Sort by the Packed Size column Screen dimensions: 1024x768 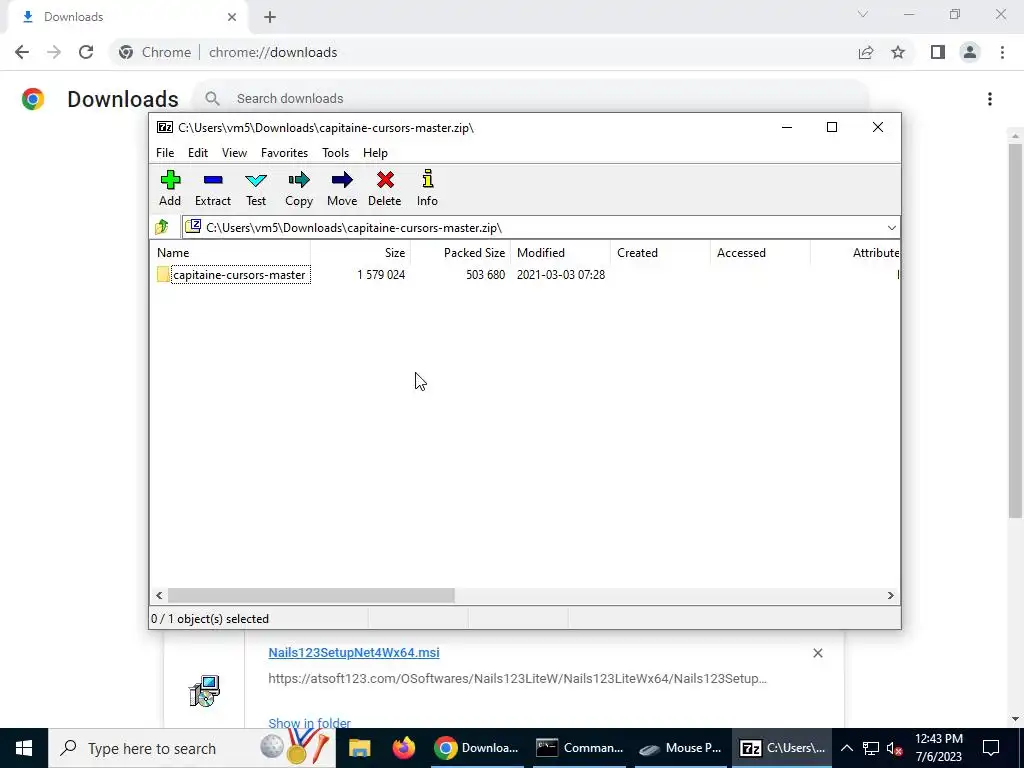(x=460, y=253)
